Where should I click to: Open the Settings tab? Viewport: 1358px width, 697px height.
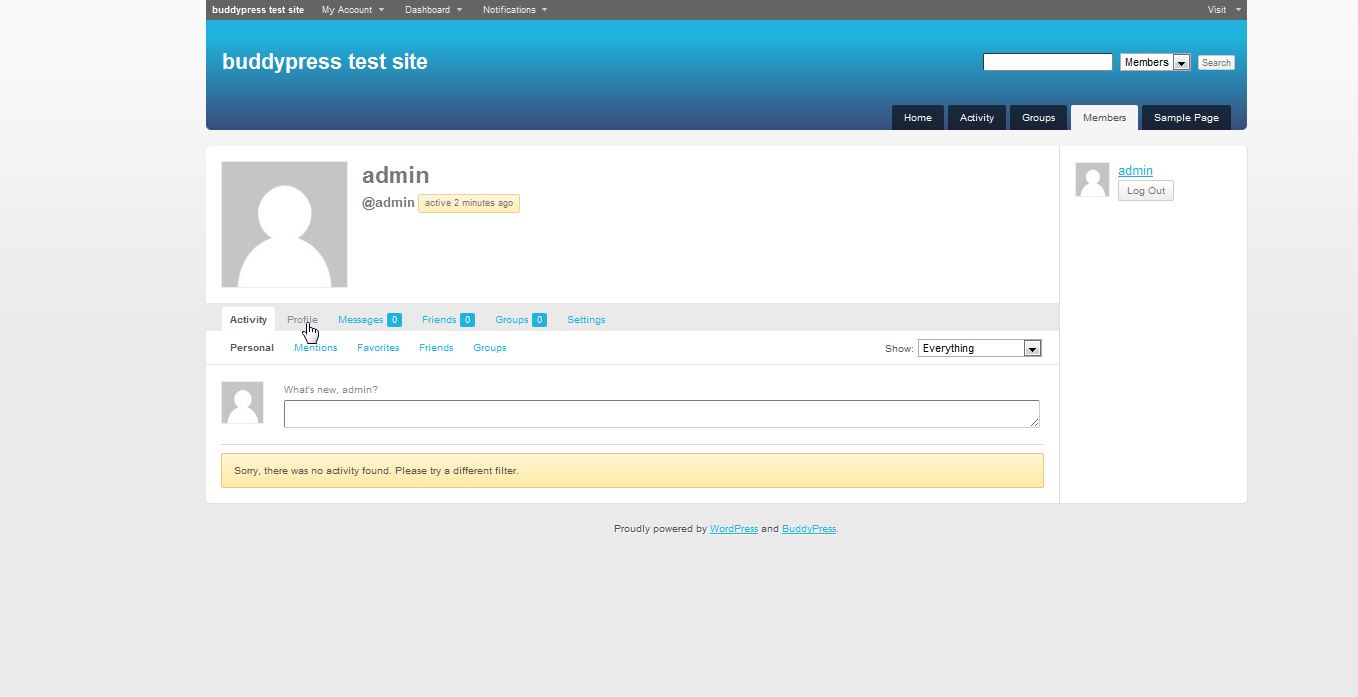[x=586, y=320]
